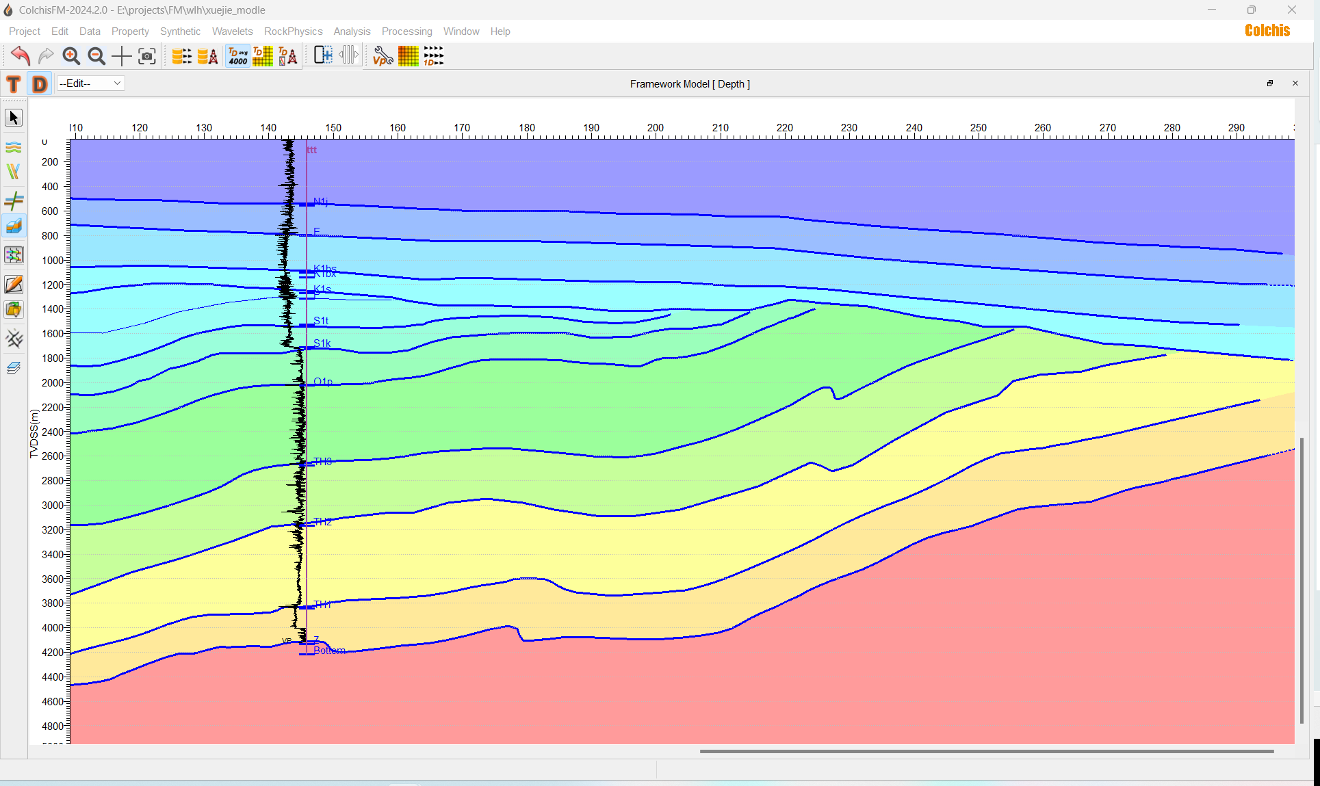Image resolution: width=1320 pixels, height=786 pixels.
Task: Click the pencil edit sidebar icon
Action: click(14, 284)
